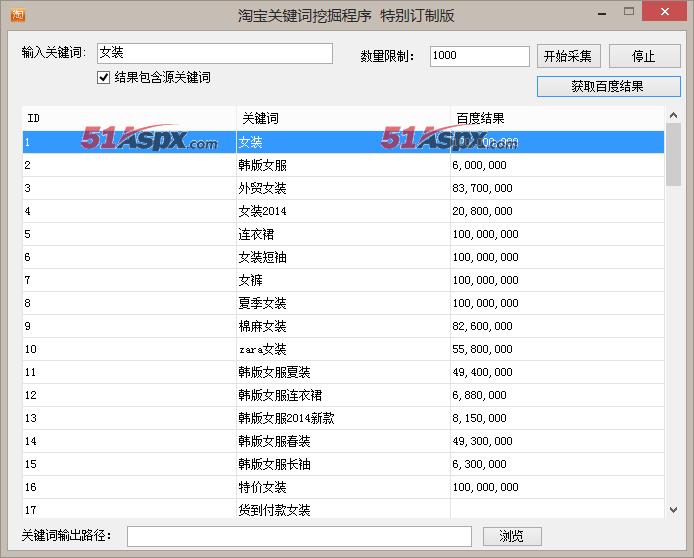This screenshot has width=694, height=558.
Task: Click the Taobao app icon in title bar
Action: [18, 15]
